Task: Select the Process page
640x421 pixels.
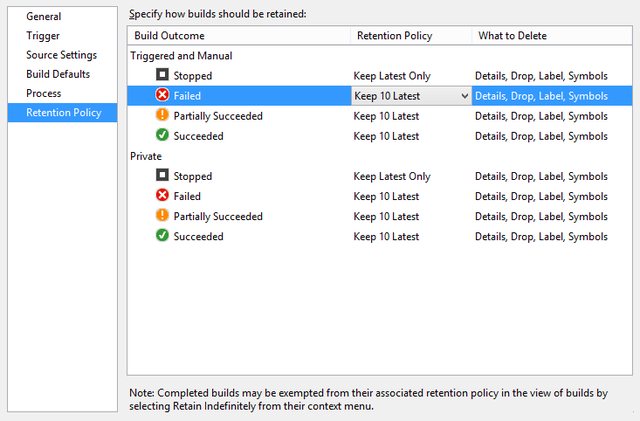Action: click(44, 94)
